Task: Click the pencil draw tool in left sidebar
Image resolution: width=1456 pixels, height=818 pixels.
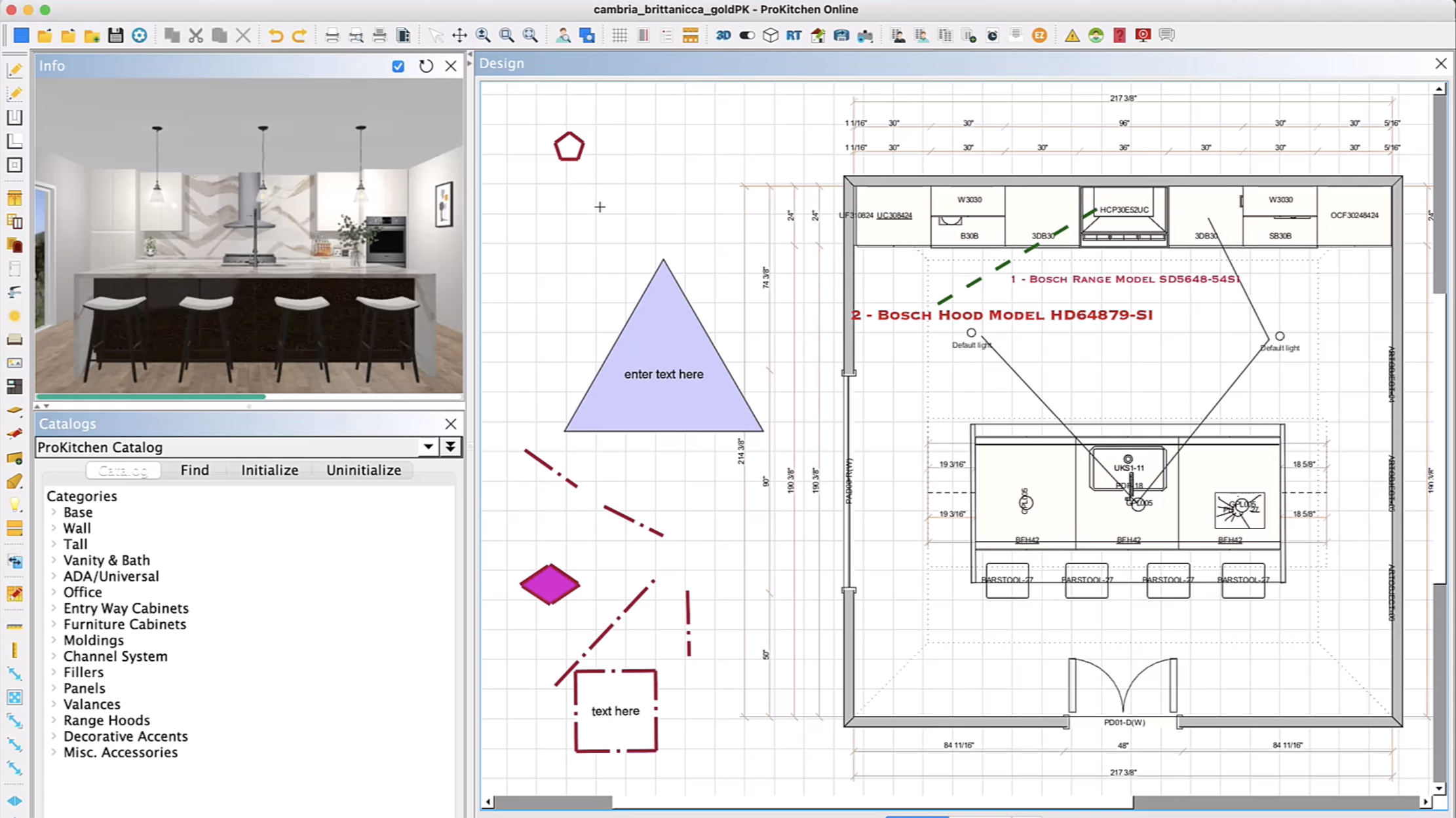Action: coord(14,70)
